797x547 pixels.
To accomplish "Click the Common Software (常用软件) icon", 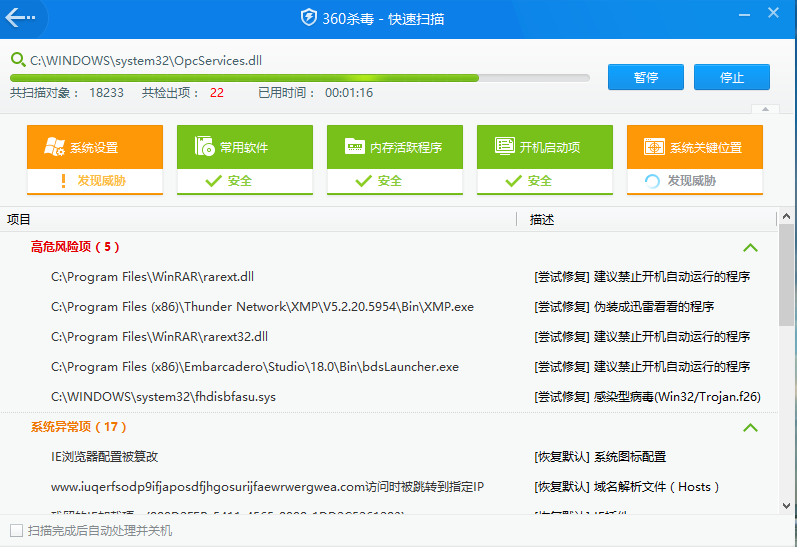I will (204, 147).
